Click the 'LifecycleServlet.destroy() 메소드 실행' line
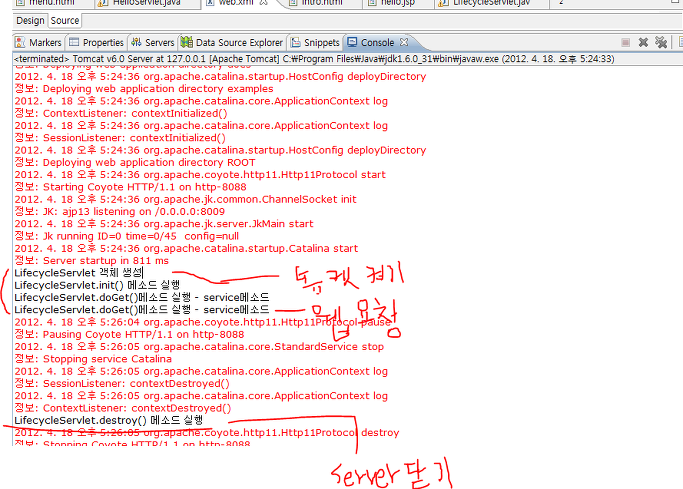 109,420
